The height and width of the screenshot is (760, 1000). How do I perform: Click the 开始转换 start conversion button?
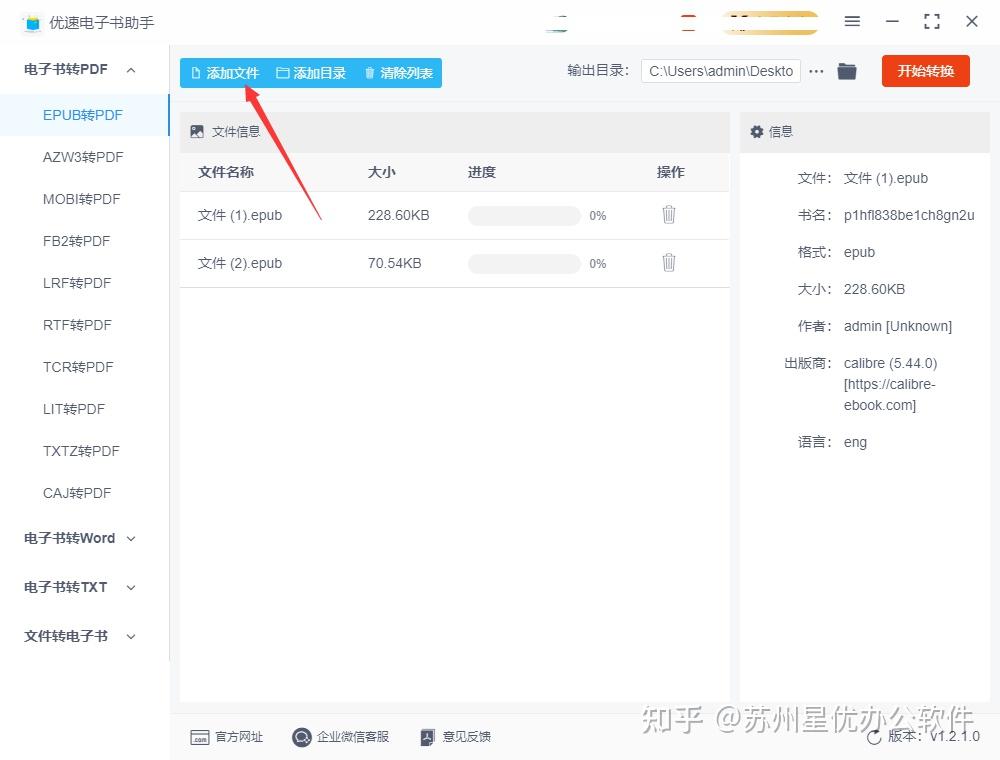coord(925,71)
